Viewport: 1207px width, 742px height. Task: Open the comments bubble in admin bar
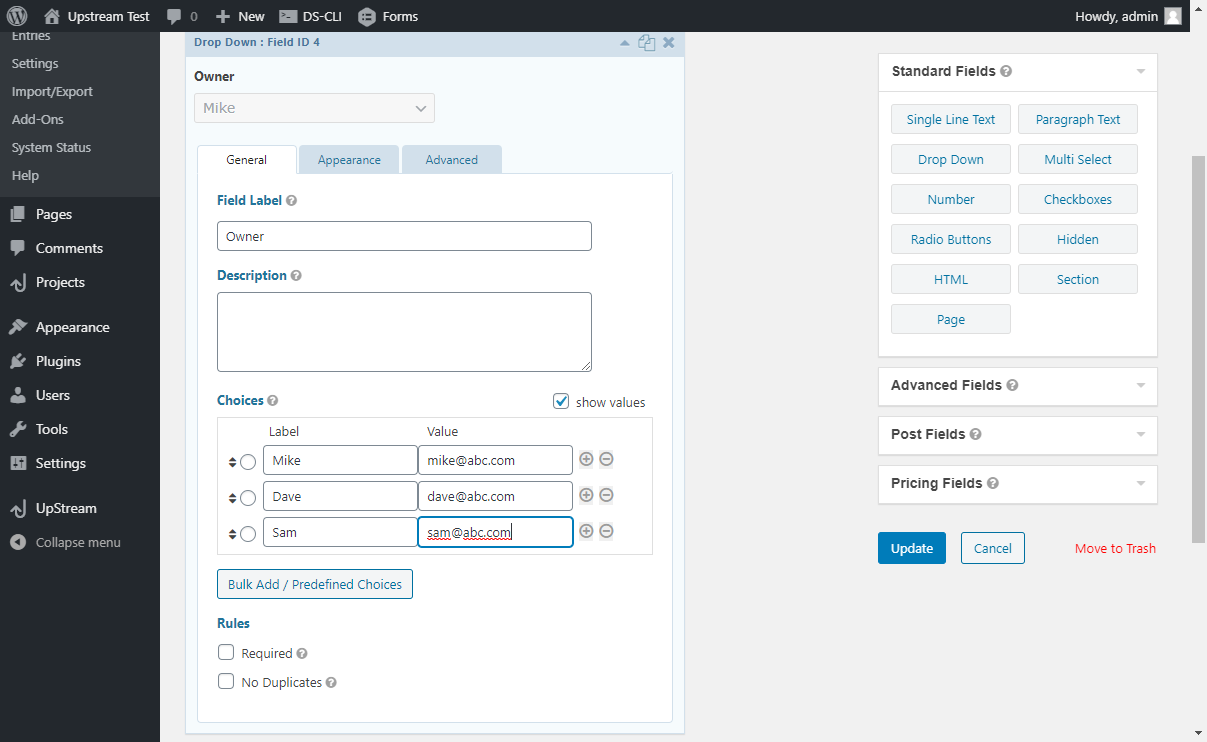181,16
